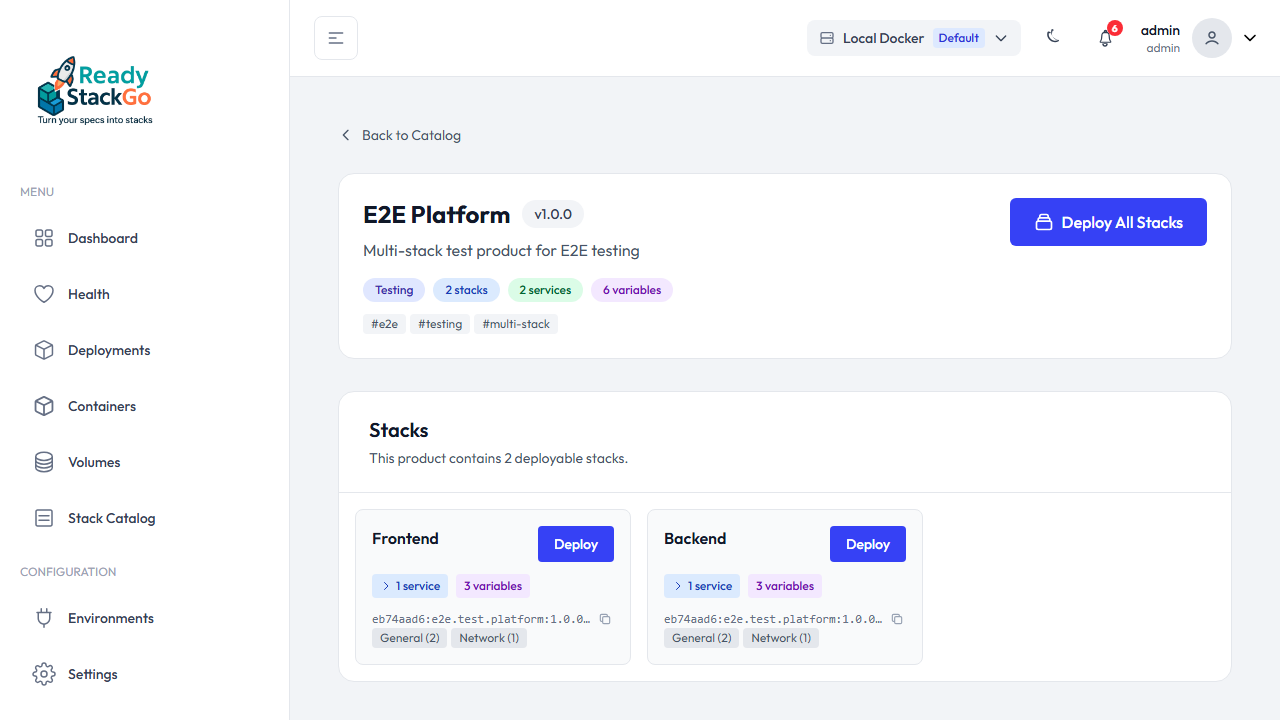Expand the Backend 1 service details

[x=702, y=586]
